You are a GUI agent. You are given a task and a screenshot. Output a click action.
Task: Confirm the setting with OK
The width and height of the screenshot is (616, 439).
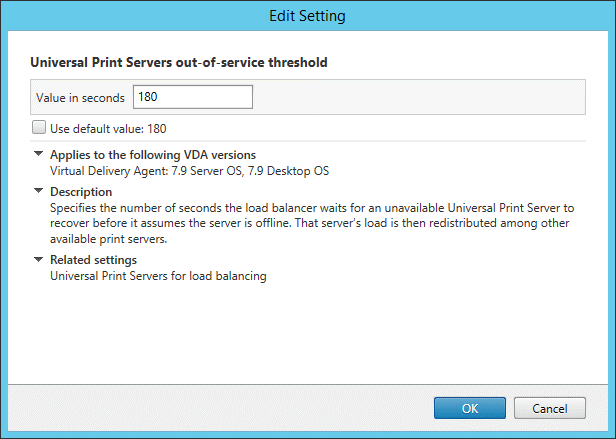[x=470, y=408]
